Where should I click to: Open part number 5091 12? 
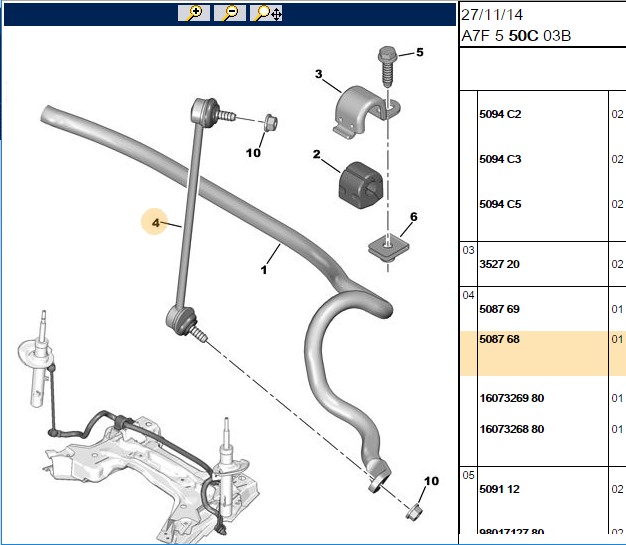pos(499,489)
